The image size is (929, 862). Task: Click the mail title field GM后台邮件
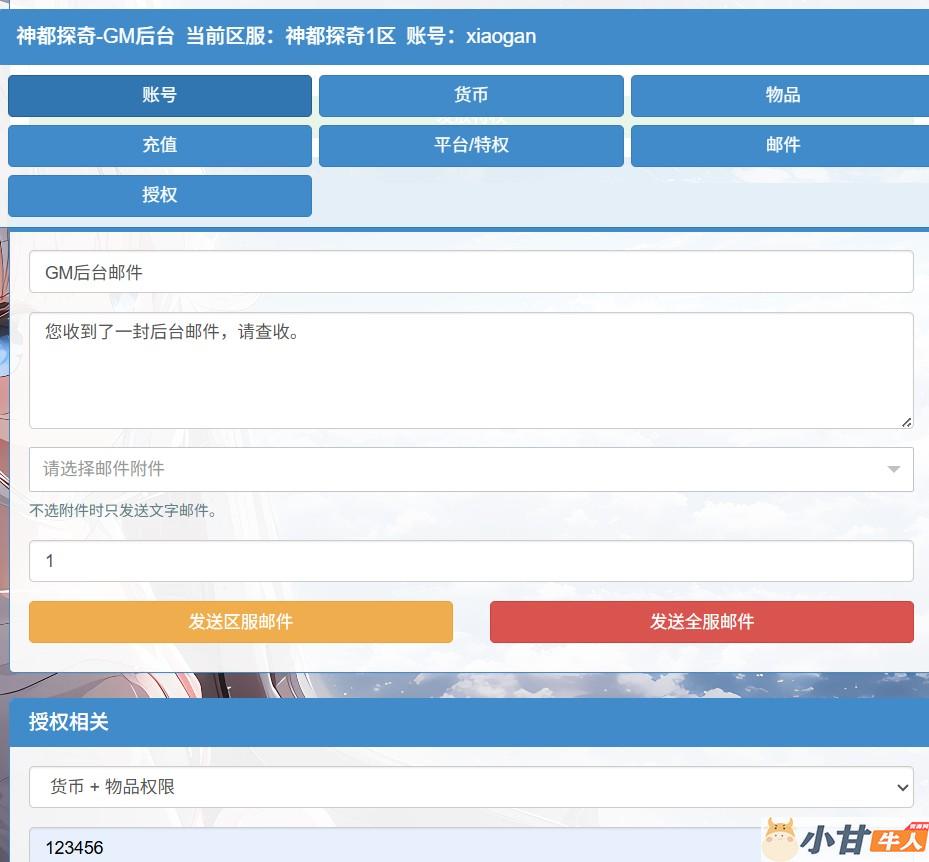(471, 272)
